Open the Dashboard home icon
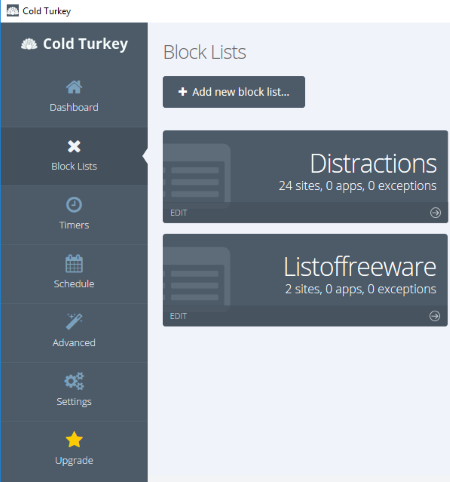 point(74,87)
